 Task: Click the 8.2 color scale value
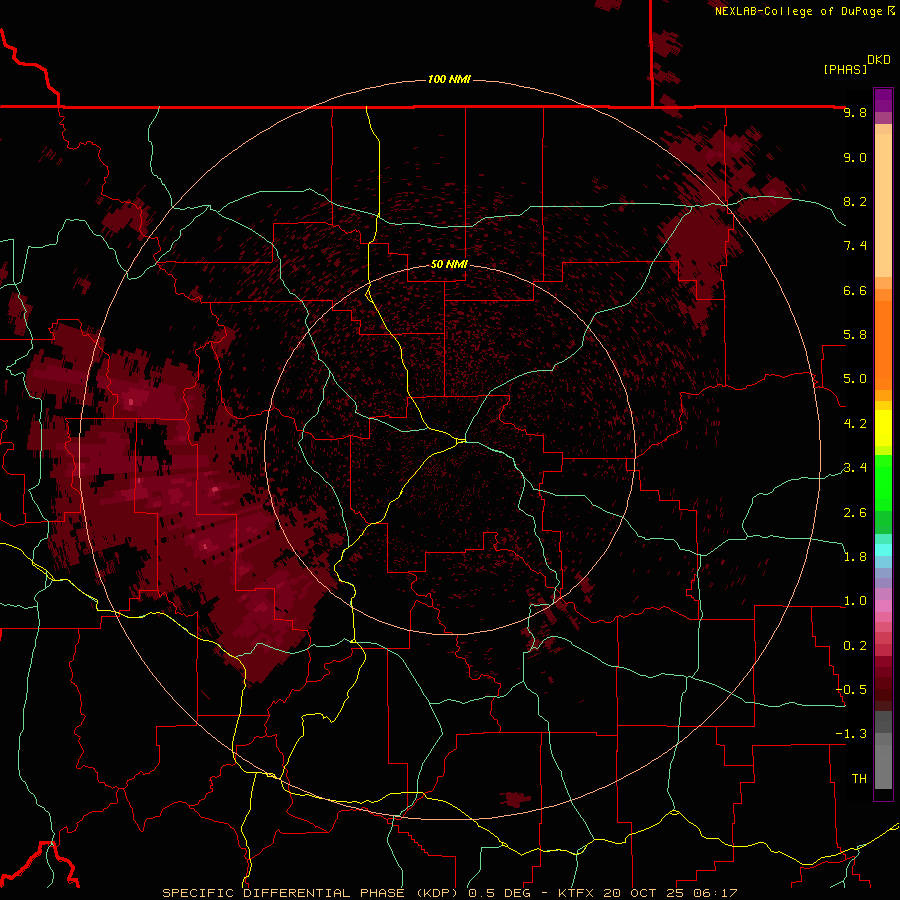pyautogui.click(x=855, y=201)
